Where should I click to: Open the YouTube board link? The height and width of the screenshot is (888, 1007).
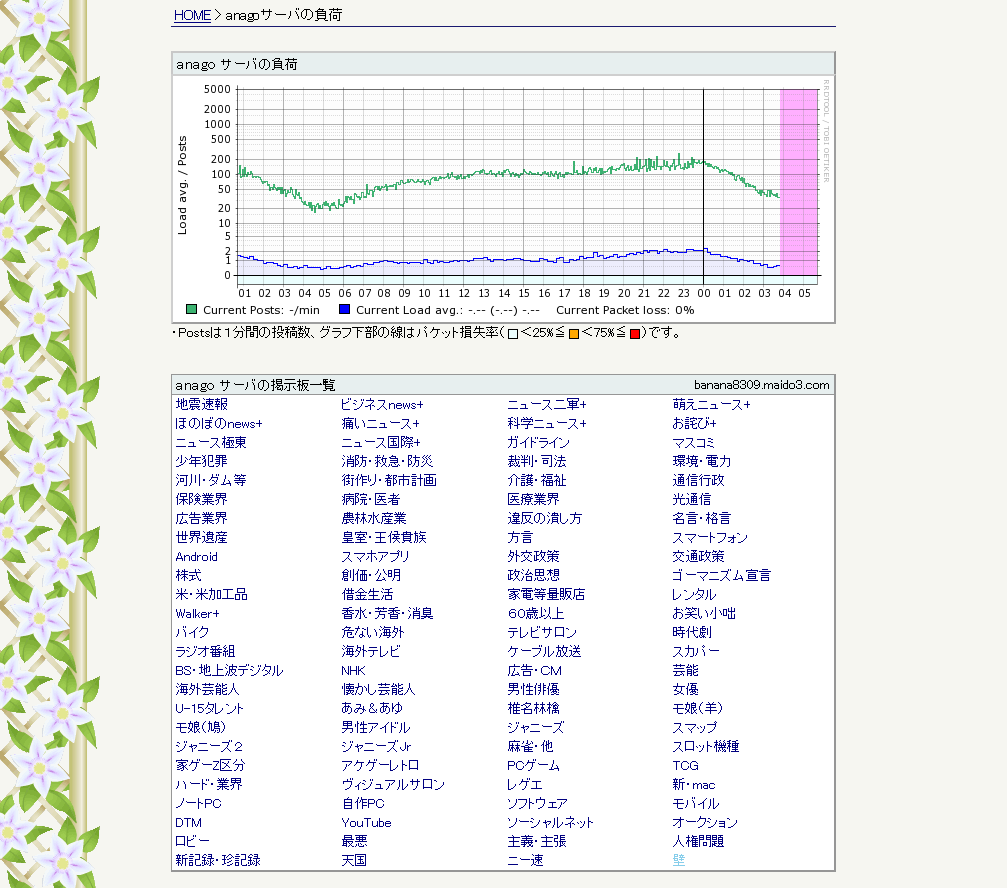pos(366,823)
